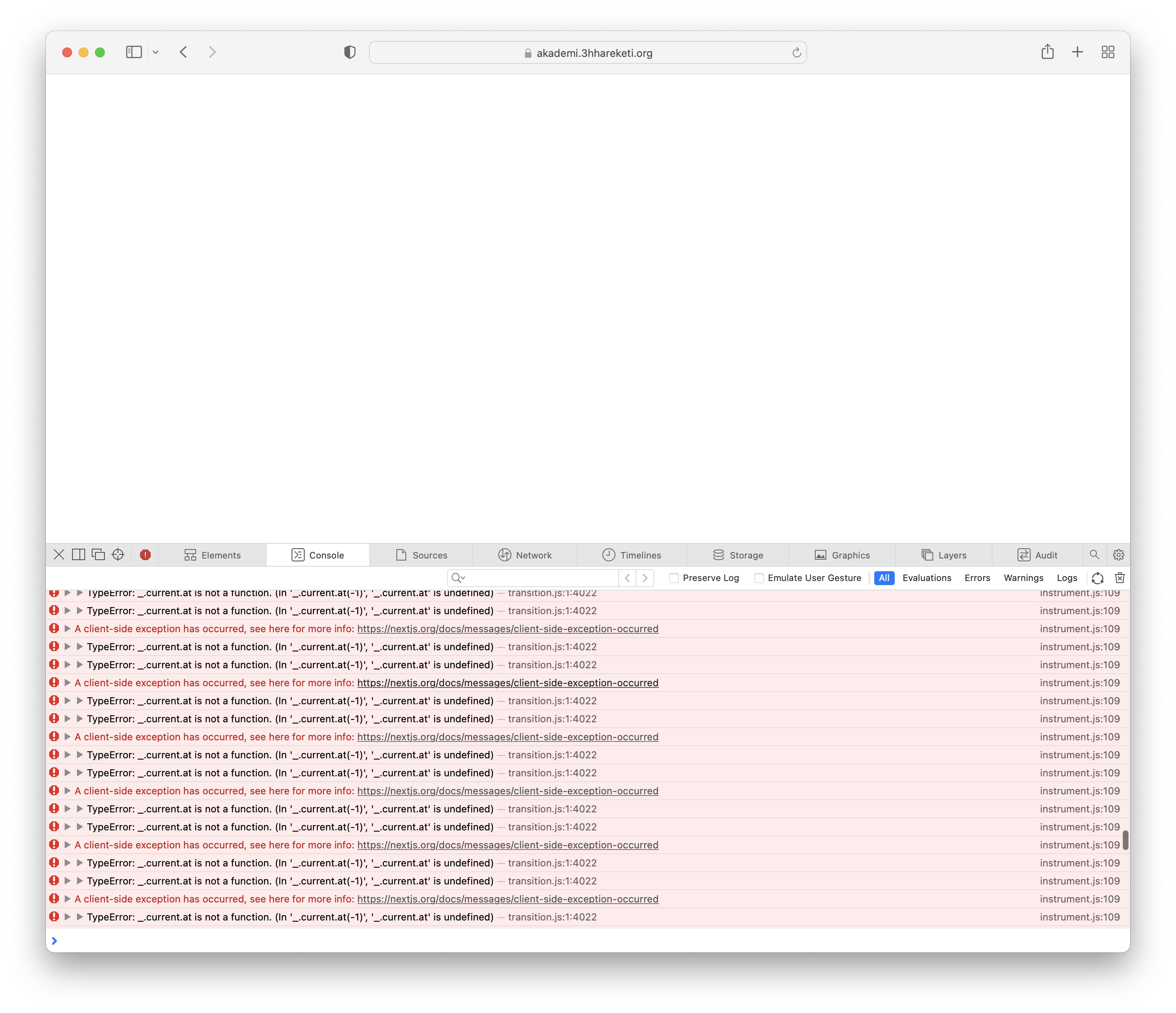1176x1013 pixels.
Task: Toggle the Errors console filter
Action: (x=977, y=578)
